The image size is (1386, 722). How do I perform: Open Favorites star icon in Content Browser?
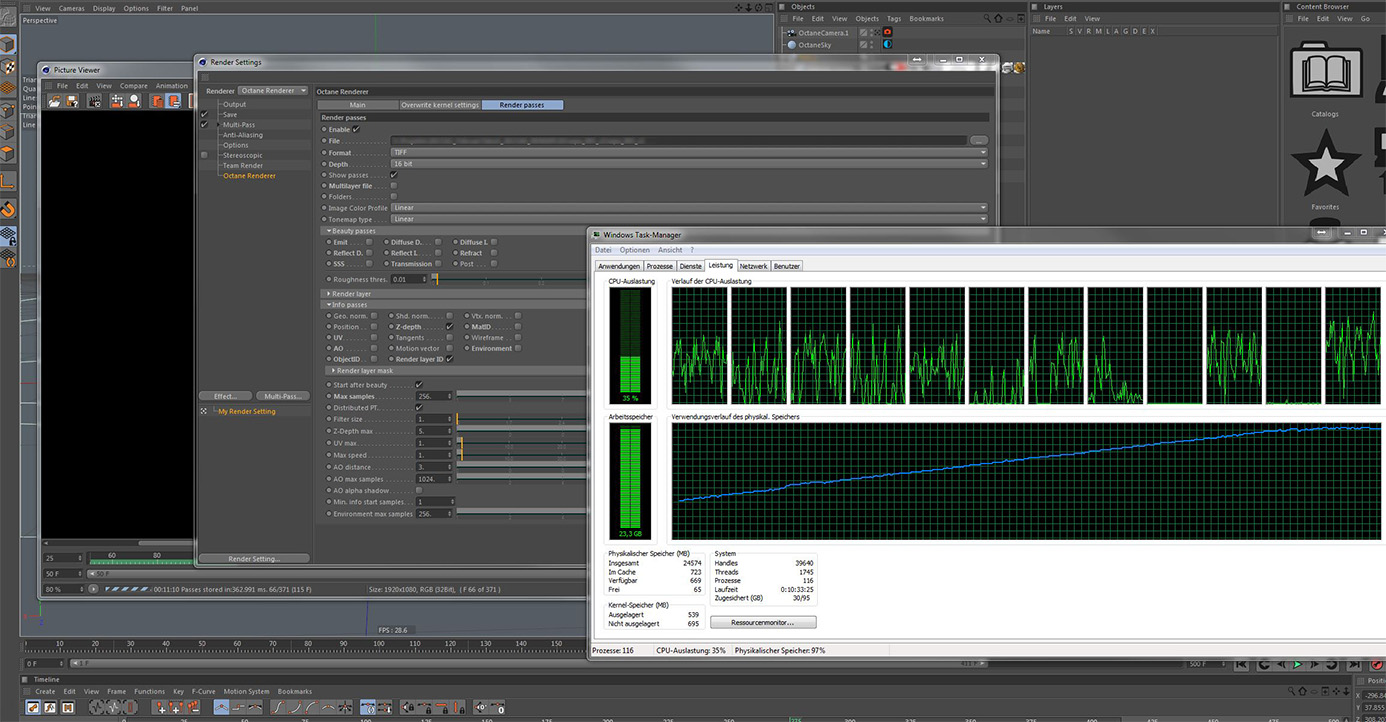tap(1325, 162)
